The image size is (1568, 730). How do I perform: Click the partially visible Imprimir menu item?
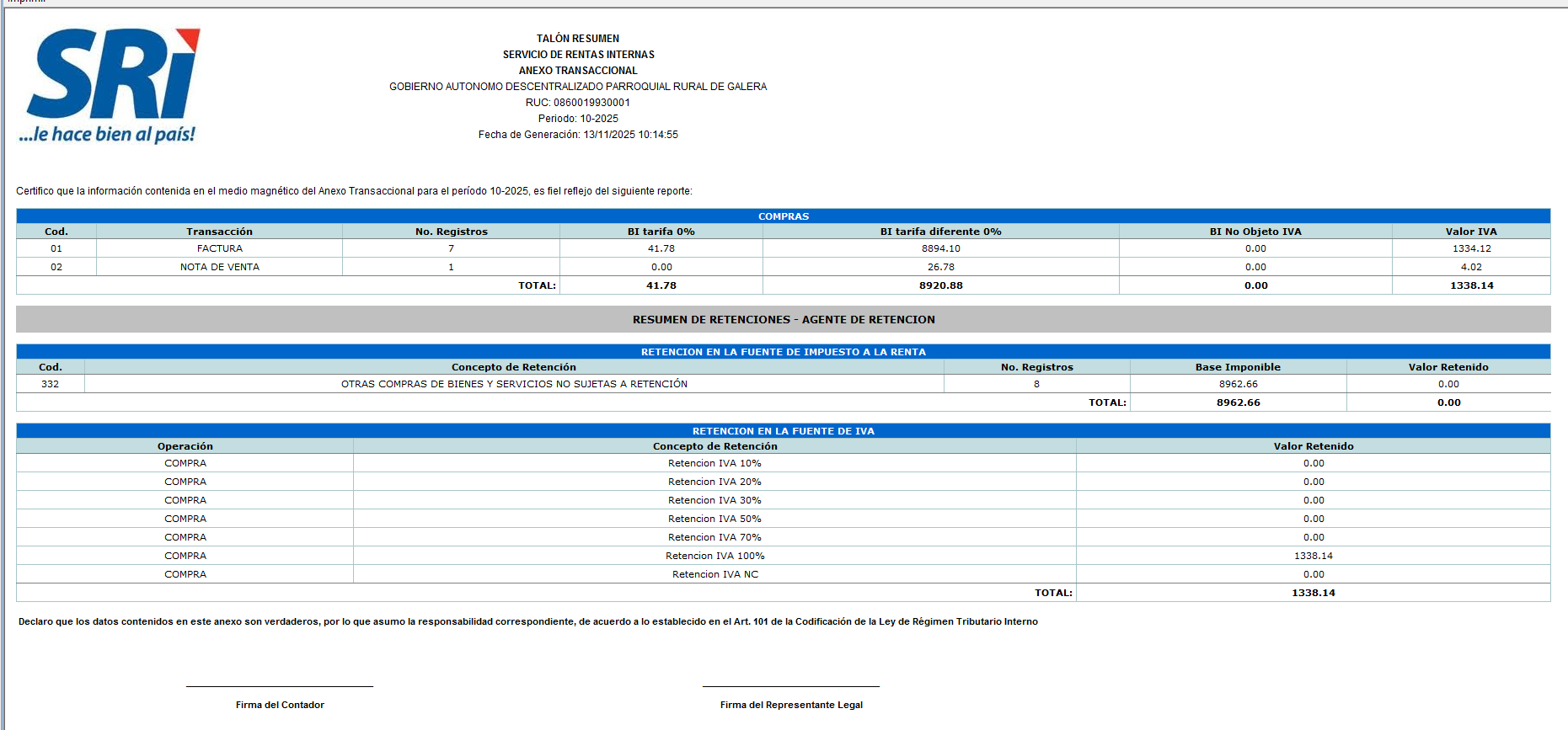[25, 2]
